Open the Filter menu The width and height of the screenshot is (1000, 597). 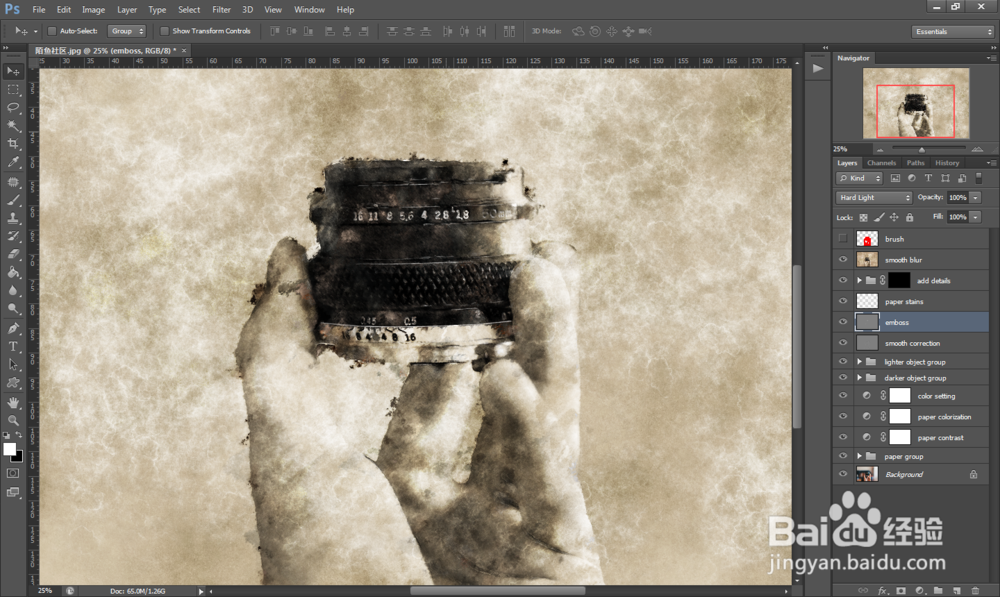point(221,10)
